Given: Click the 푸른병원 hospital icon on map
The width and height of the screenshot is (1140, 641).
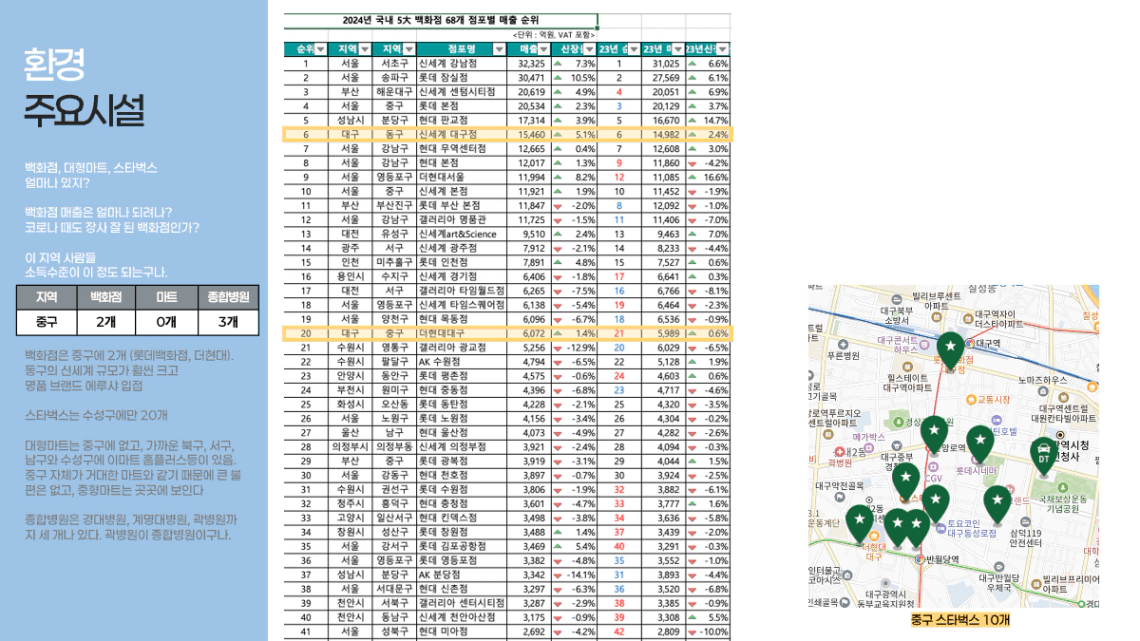Looking at the screenshot, I should 843,344.
